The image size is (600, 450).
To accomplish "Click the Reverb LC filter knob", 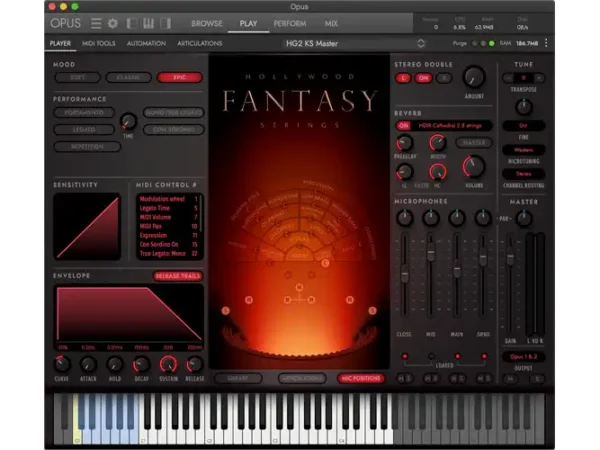I will pyautogui.click(x=404, y=172).
